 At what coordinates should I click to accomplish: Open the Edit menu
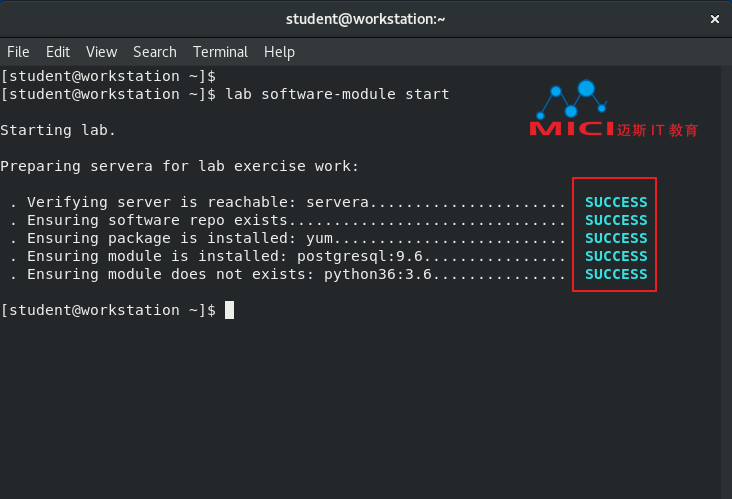tap(58, 52)
